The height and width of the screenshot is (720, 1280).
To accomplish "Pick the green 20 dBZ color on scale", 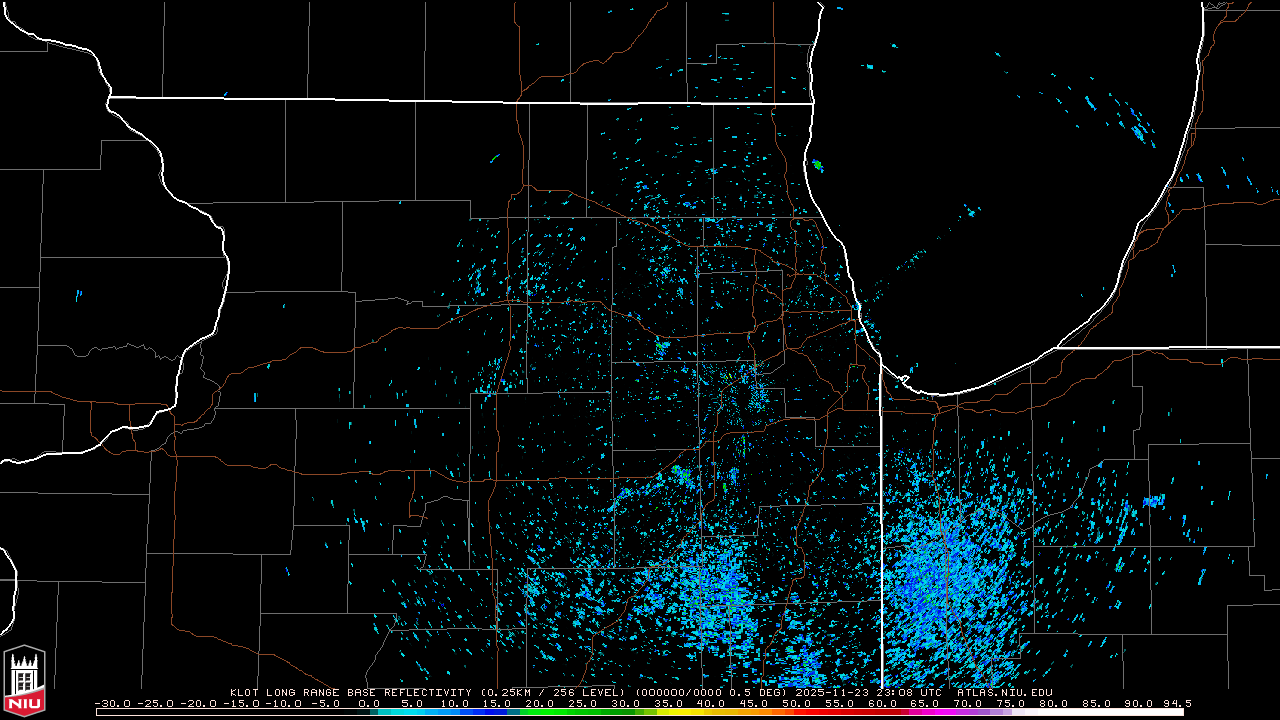I will coord(540,712).
